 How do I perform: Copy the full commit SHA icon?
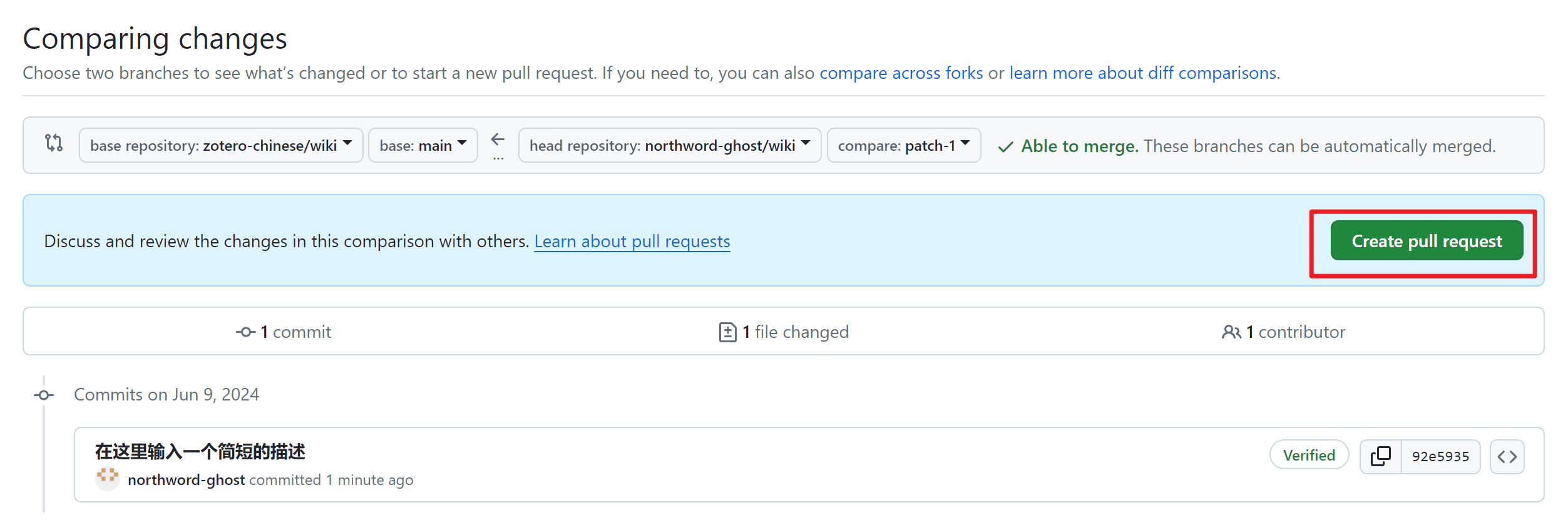click(x=1380, y=456)
